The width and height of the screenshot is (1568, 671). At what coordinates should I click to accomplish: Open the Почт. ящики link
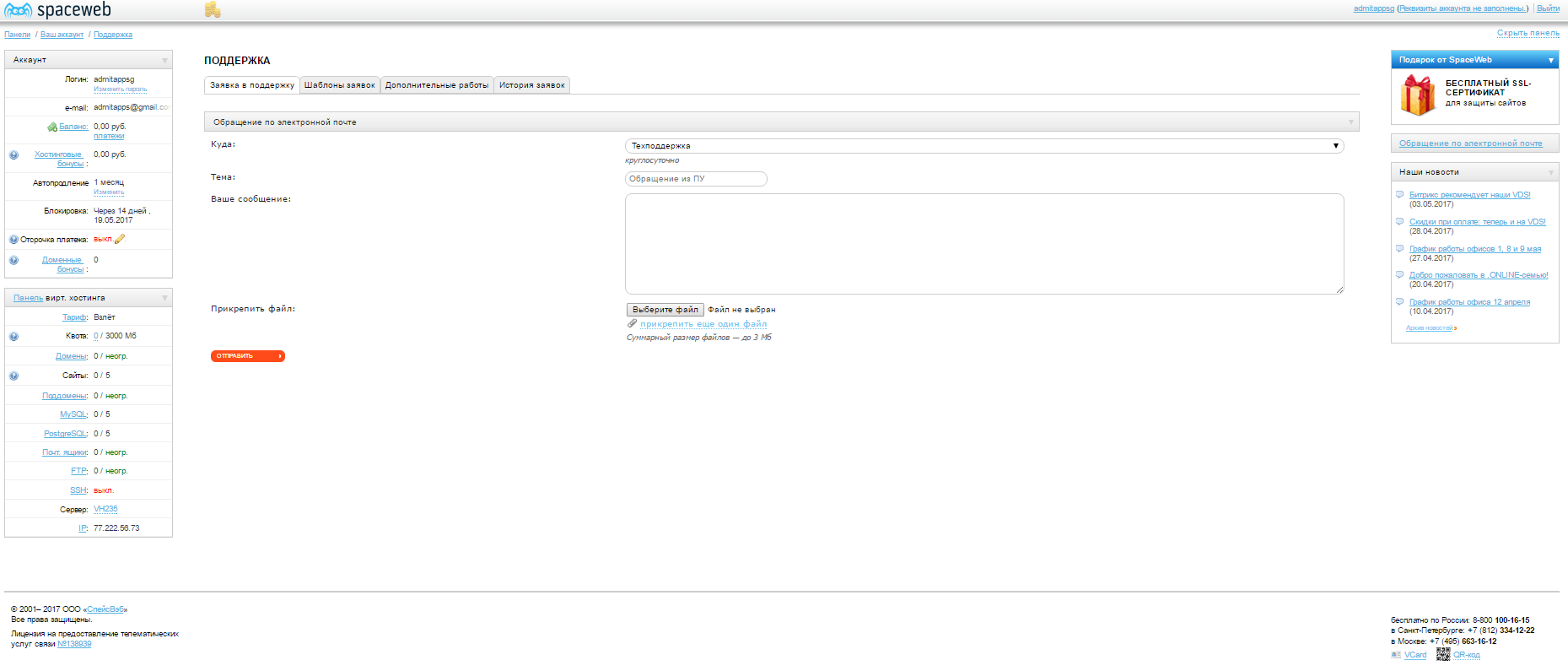(x=65, y=452)
